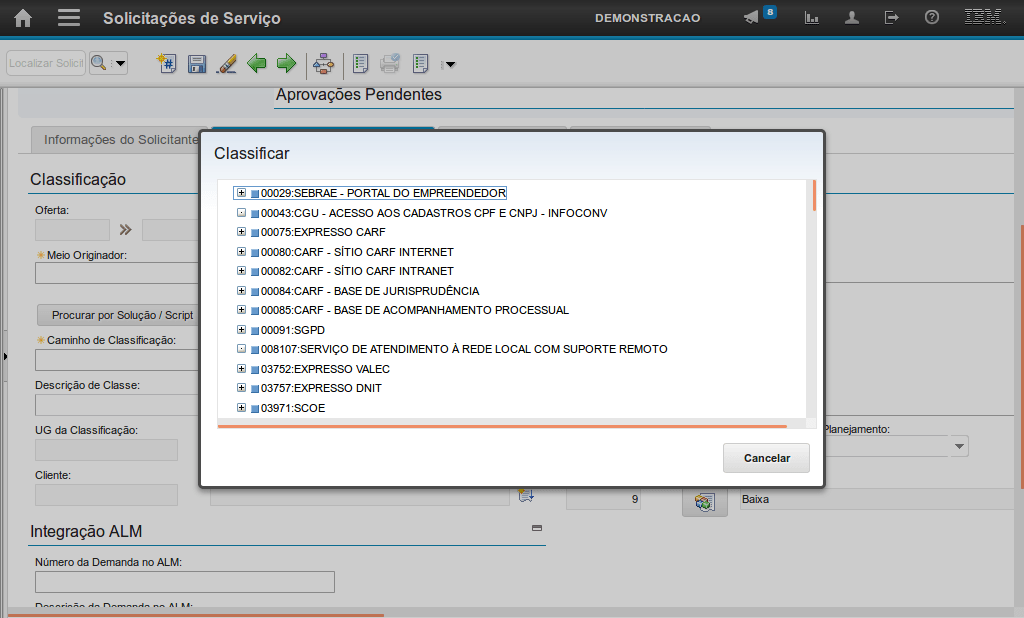This screenshot has height=618, width=1024.
Task: Click the report icon left of the printer
Action: [x=360, y=63]
